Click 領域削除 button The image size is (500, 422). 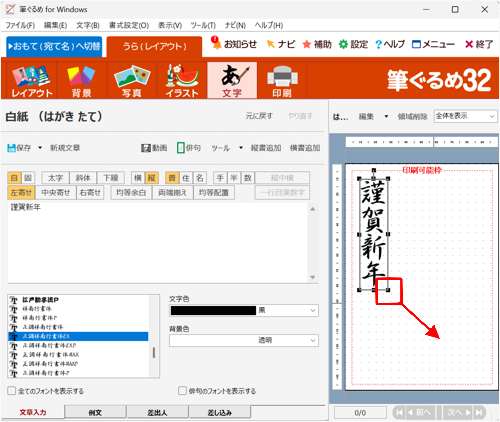point(412,116)
